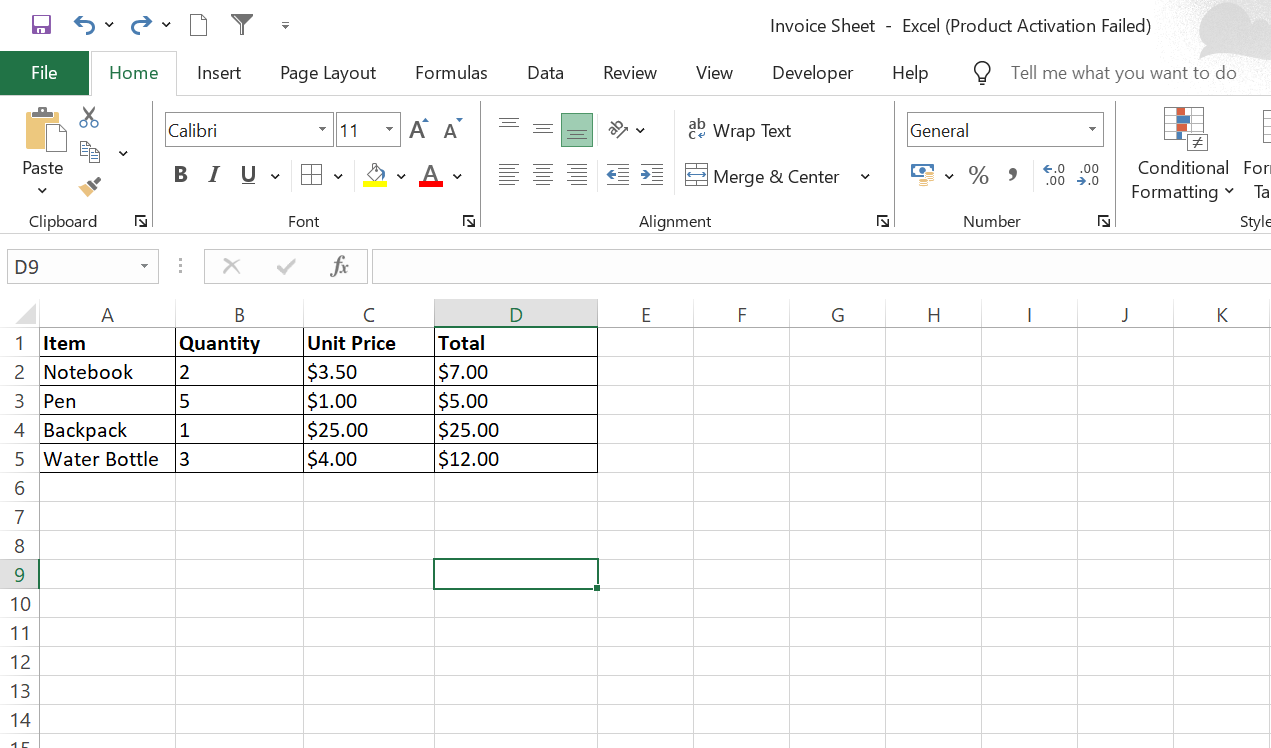
Task: Open the Clipboard pane launcher
Action: (141, 221)
